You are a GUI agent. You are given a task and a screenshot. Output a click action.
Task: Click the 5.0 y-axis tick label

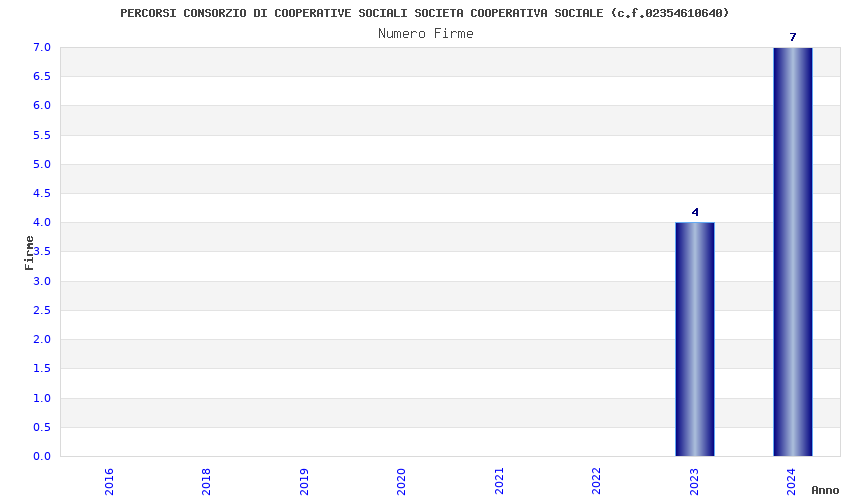tap(42, 164)
